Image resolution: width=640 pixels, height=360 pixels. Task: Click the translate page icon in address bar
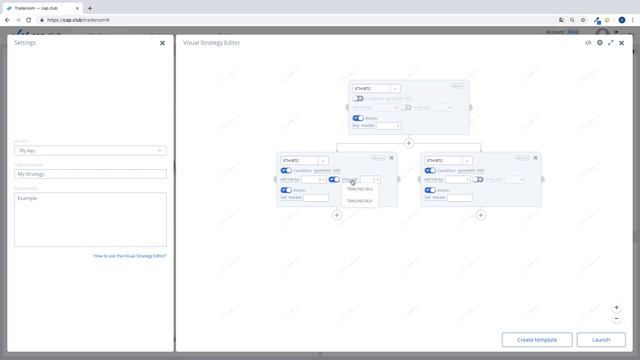click(x=562, y=20)
